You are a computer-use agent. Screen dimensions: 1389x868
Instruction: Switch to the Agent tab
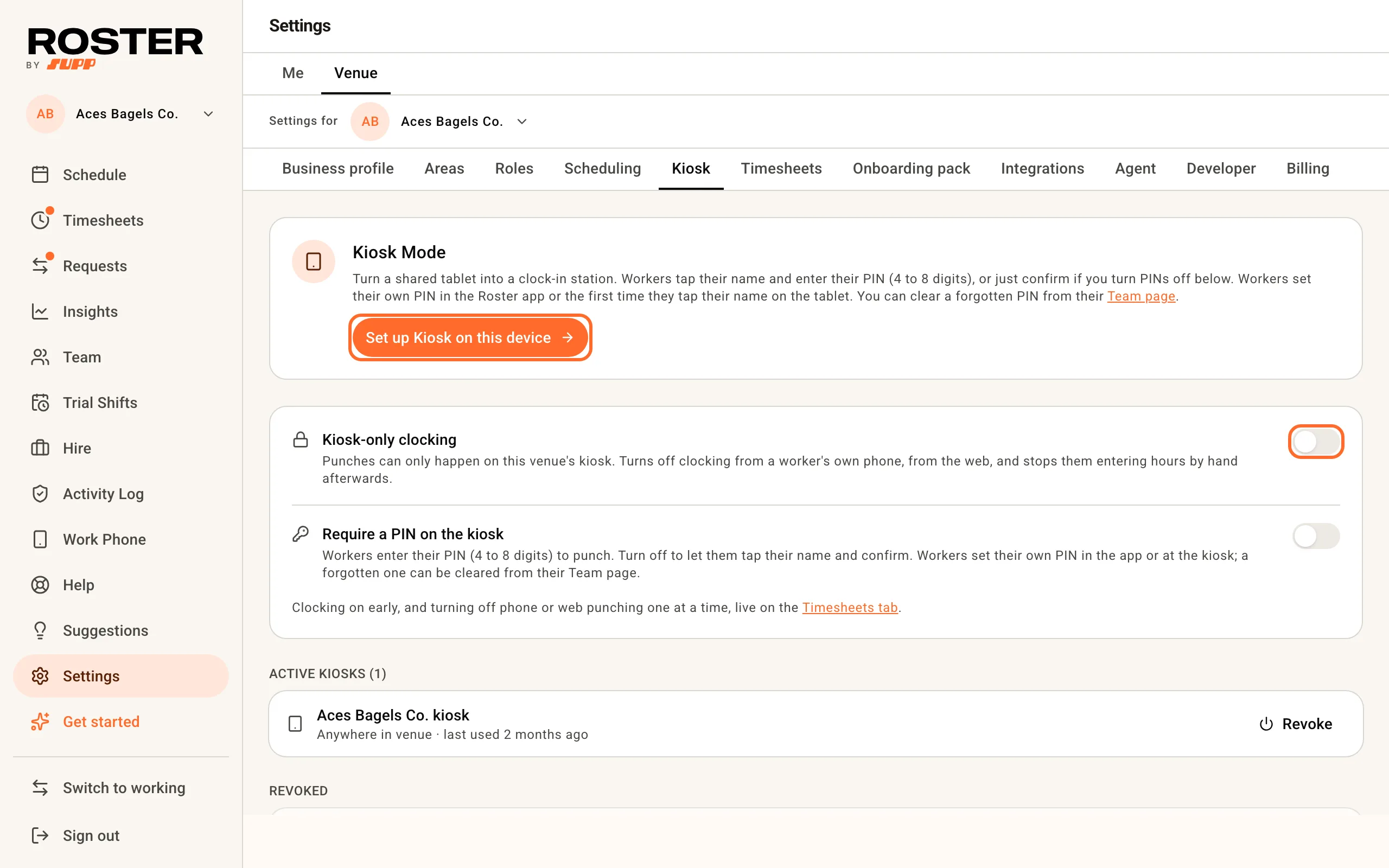point(1135,168)
